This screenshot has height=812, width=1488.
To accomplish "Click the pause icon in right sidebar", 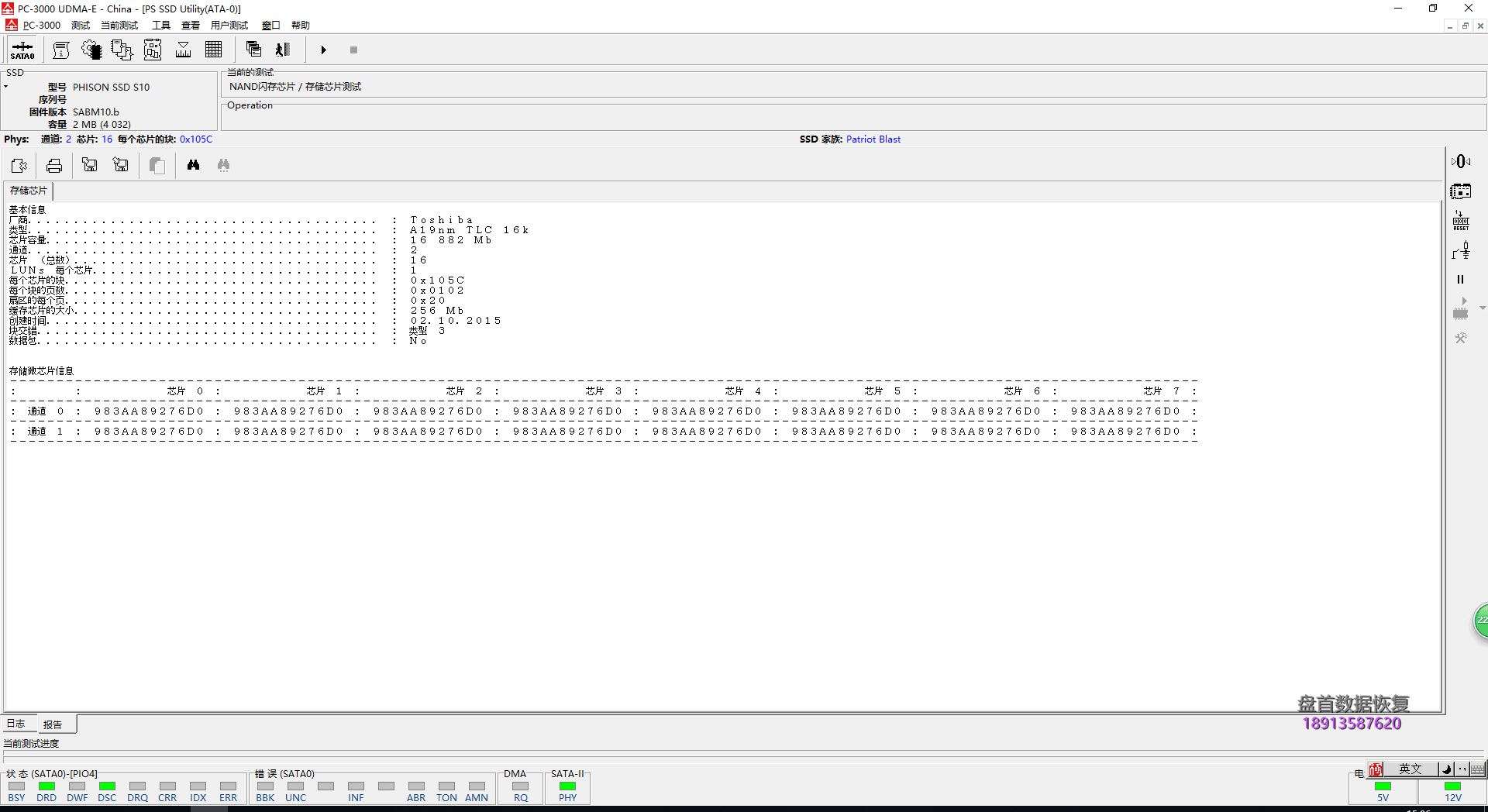I will 1461,280.
